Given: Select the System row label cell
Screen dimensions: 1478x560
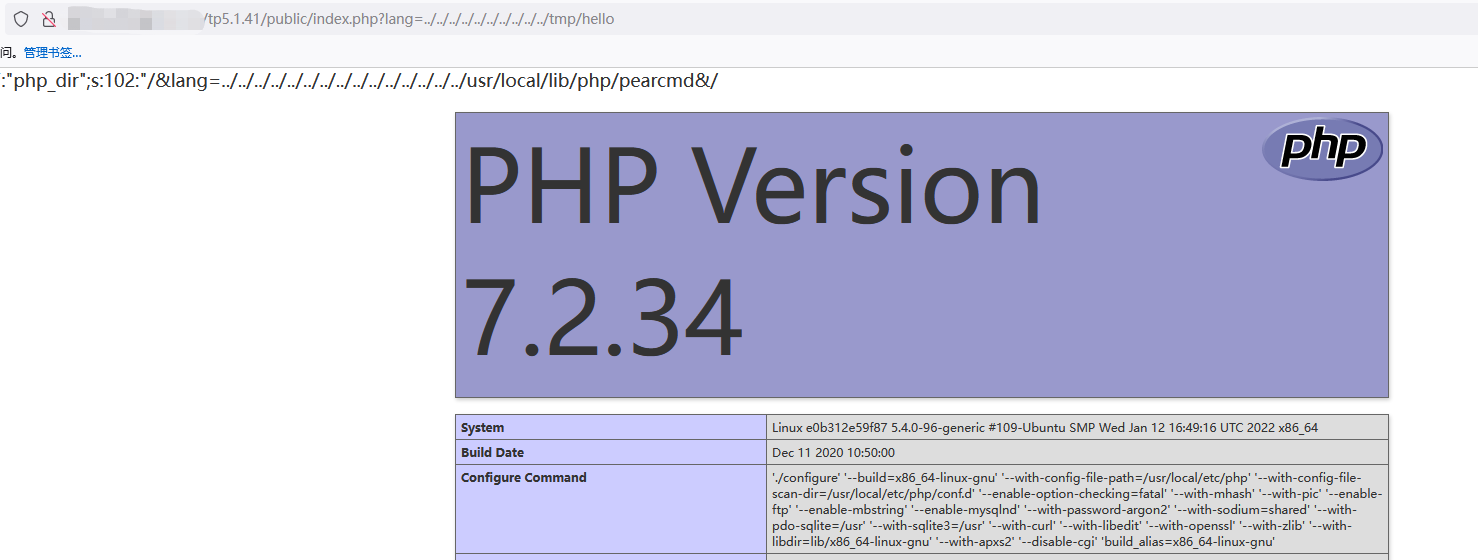Looking at the screenshot, I should (x=611, y=427).
